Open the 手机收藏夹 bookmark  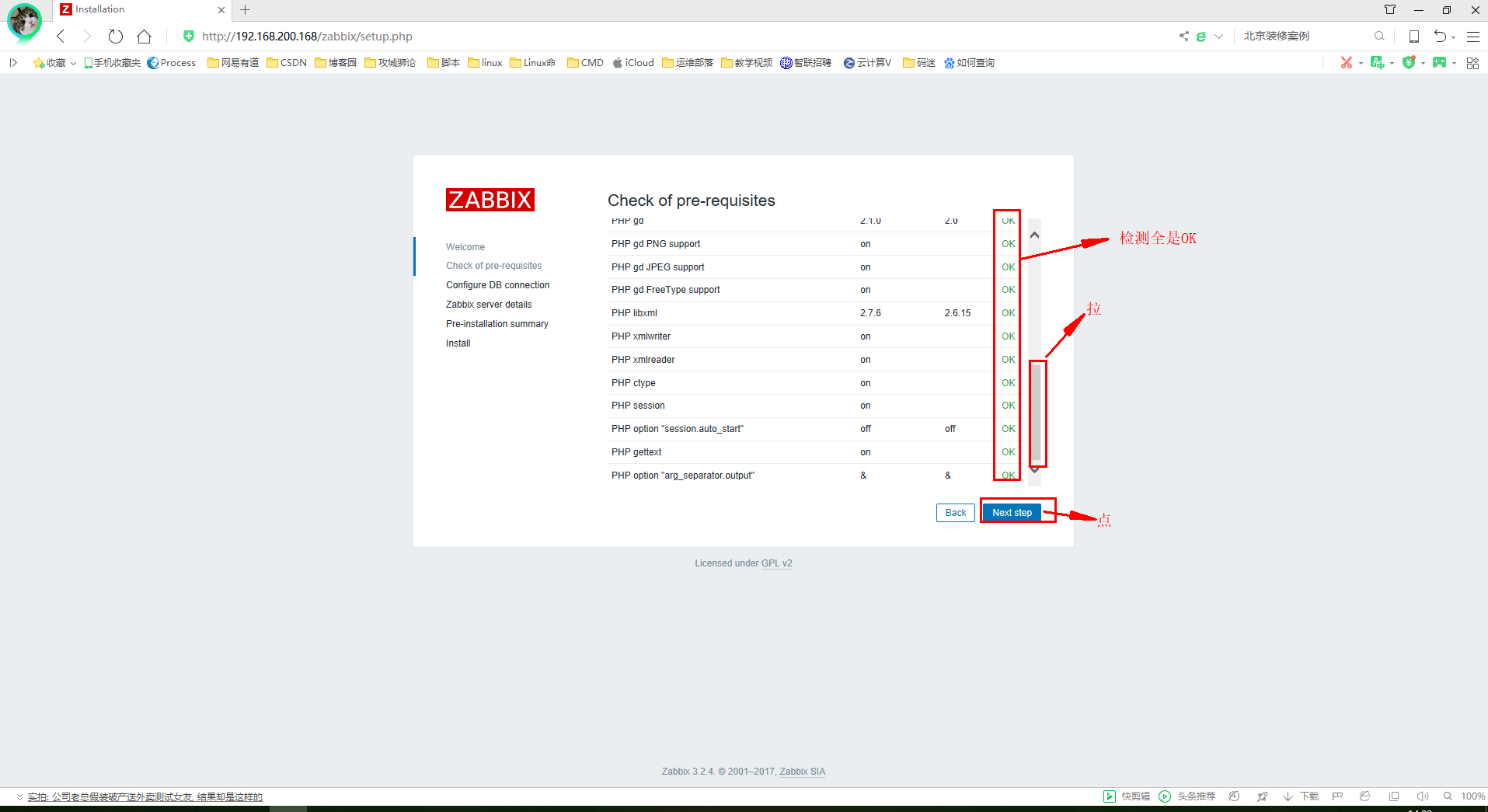pos(113,63)
